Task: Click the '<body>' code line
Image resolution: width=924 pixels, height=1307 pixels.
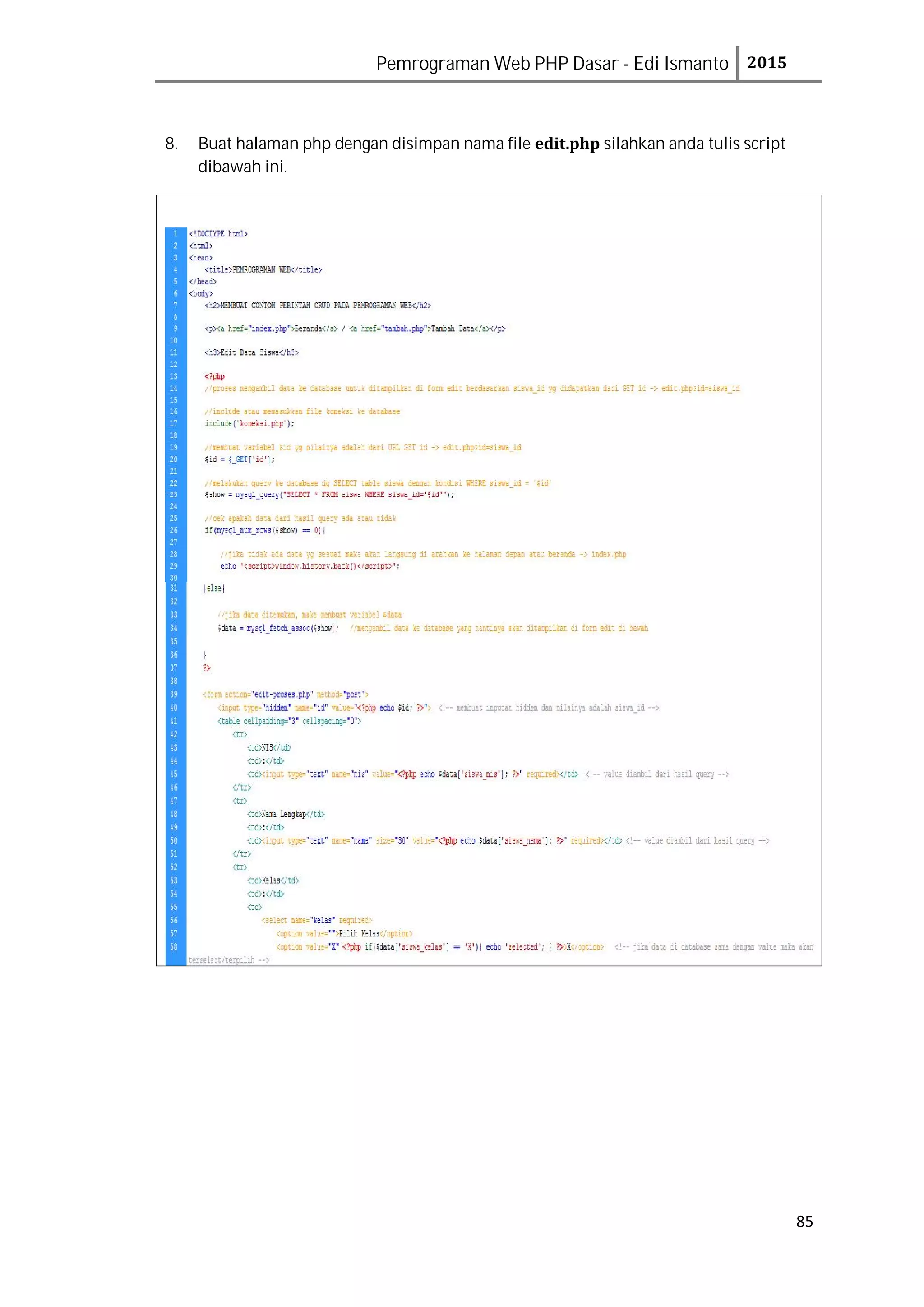Action: 201,294
